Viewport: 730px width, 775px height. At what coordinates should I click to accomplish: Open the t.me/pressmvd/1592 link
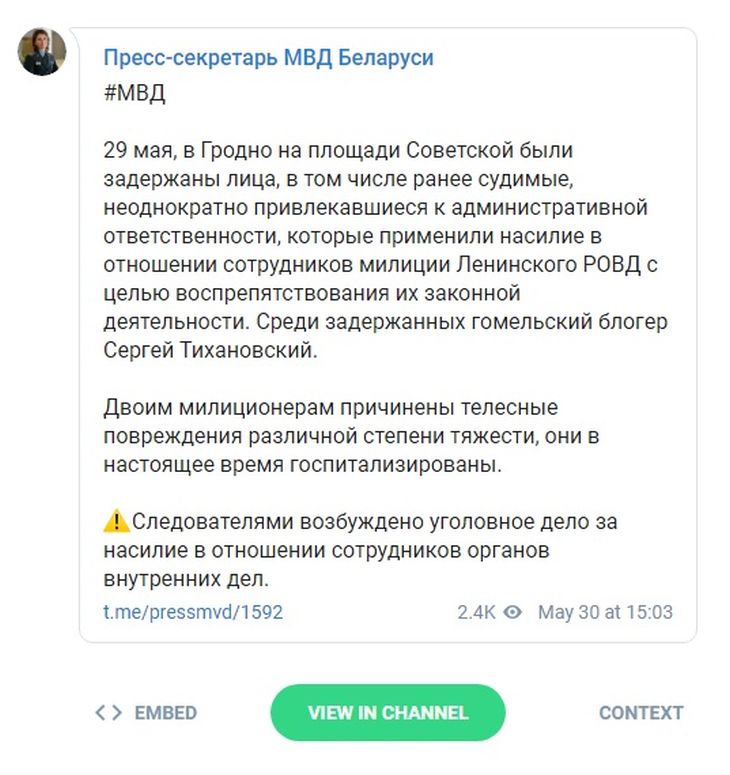(x=193, y=612)
